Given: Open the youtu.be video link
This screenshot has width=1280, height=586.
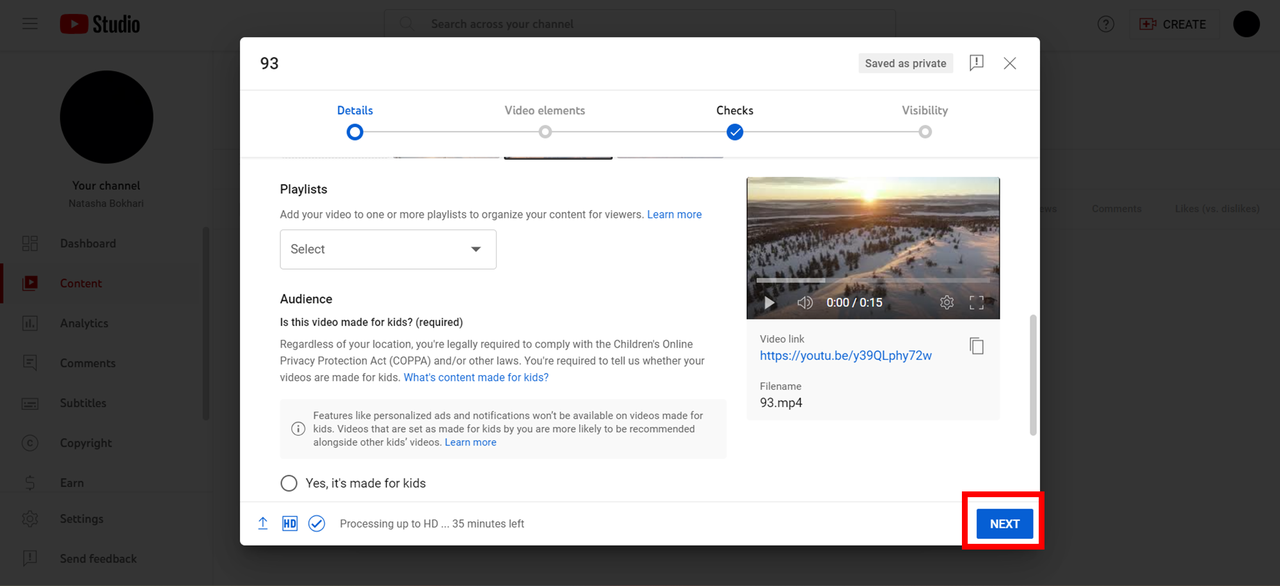Looking at the screenshot, I should [846, 355].
